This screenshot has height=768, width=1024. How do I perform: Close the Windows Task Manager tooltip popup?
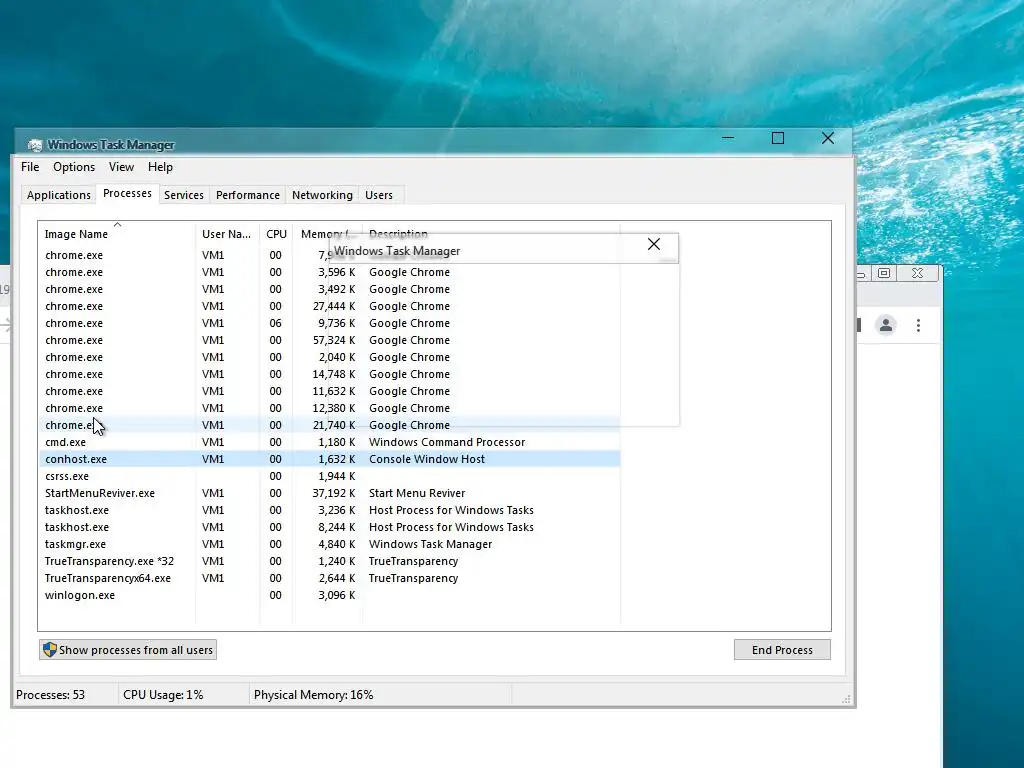pyautogui.click(x=654, y=244)
